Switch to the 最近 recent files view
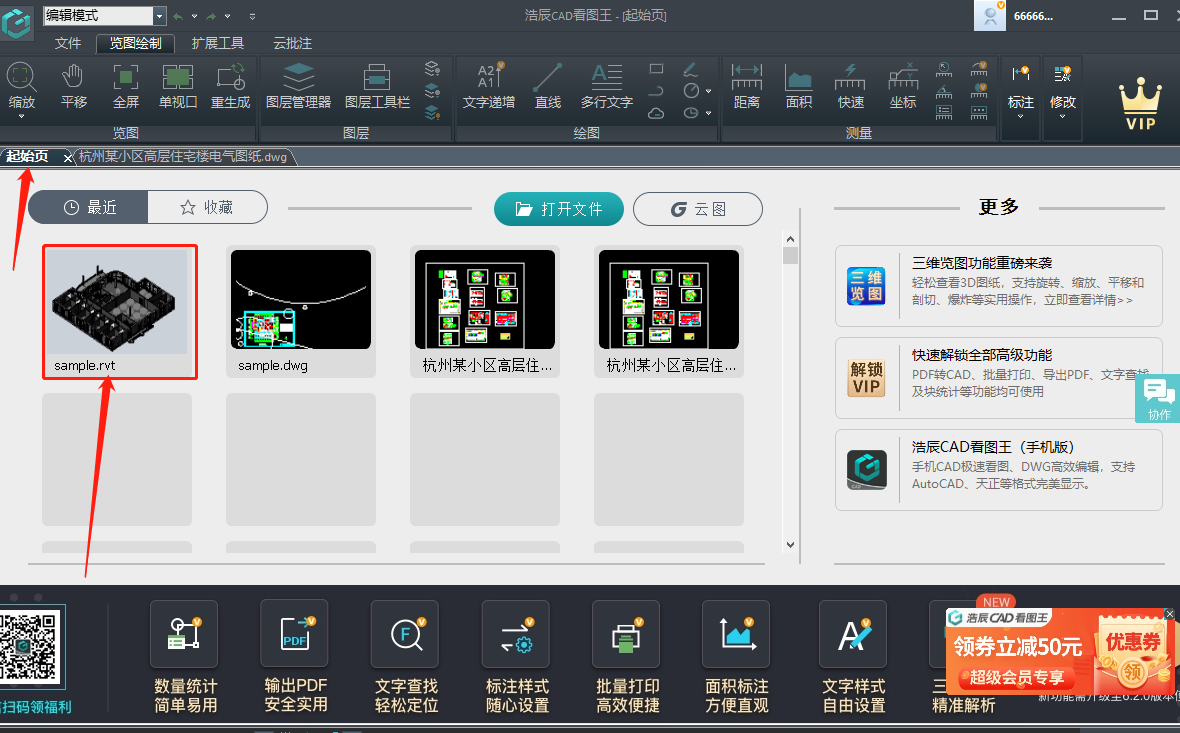Viewport: 1180px width, 733px height. [x=89, y=207]
